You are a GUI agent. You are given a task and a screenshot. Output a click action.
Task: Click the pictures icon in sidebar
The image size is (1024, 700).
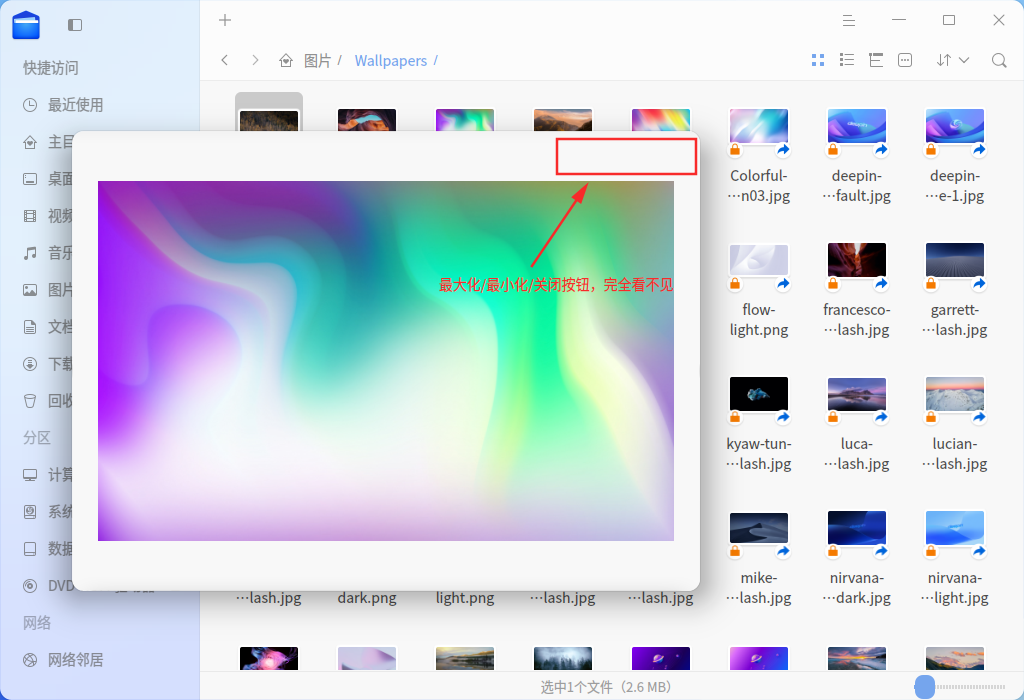coord(30,290)
